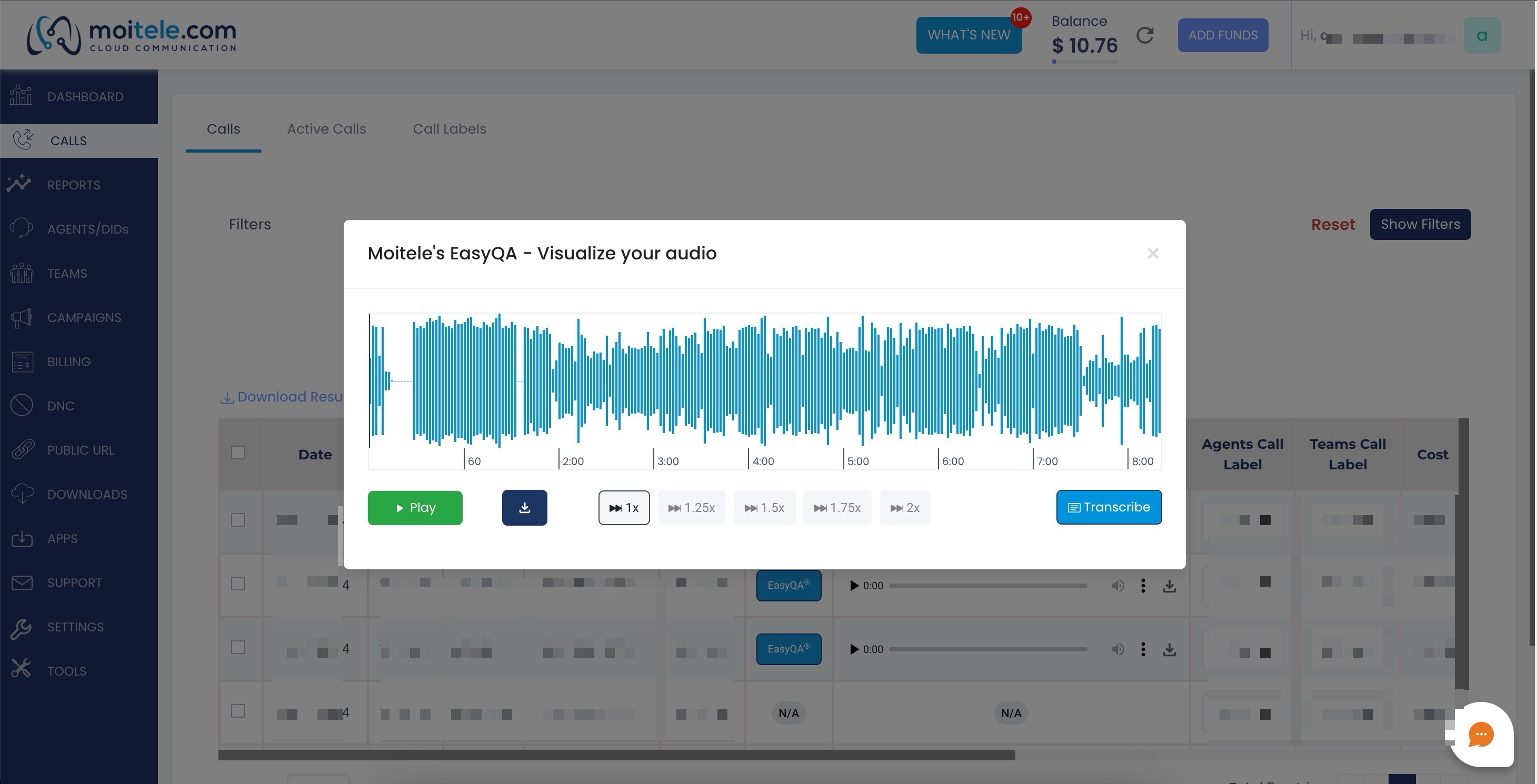Click the What's New button
Image resolution: width=1537 pixels, height=784 pixels.
click(x=969, y=35)
